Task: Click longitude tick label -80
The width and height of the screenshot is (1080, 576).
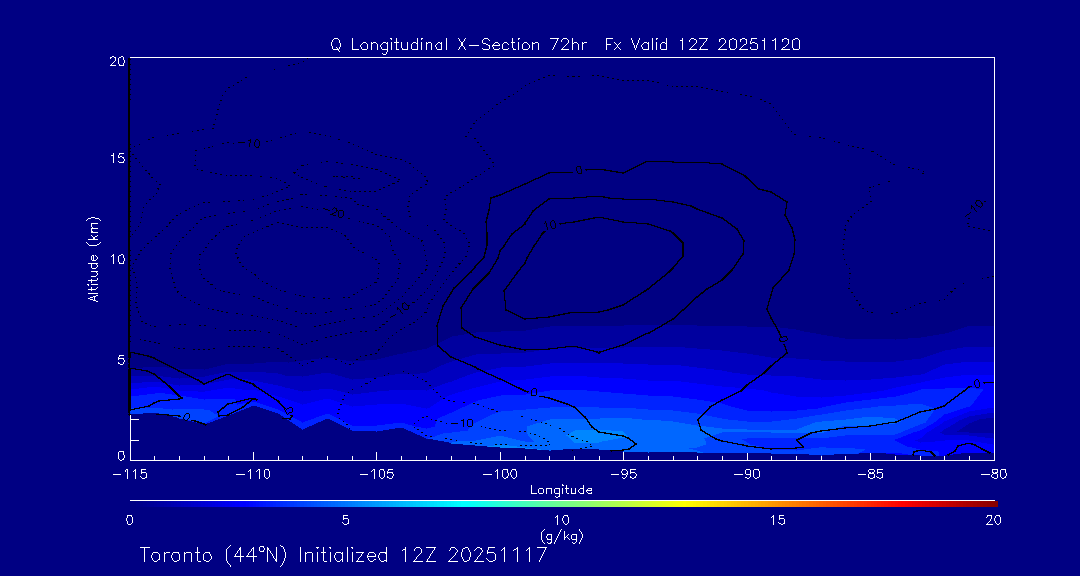Action: (994, 474)
